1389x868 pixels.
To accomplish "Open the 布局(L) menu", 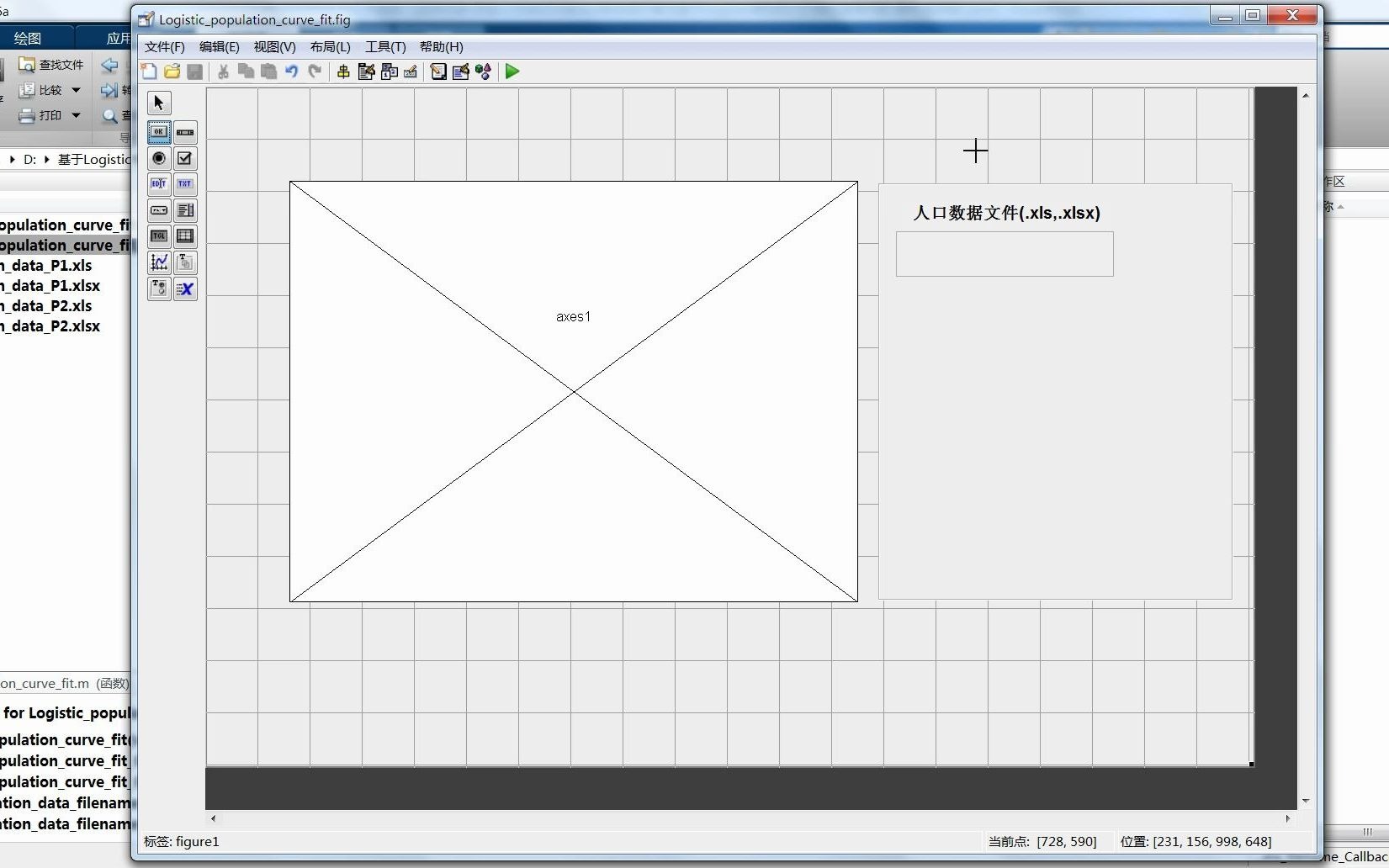I will (x=329, y=47).
